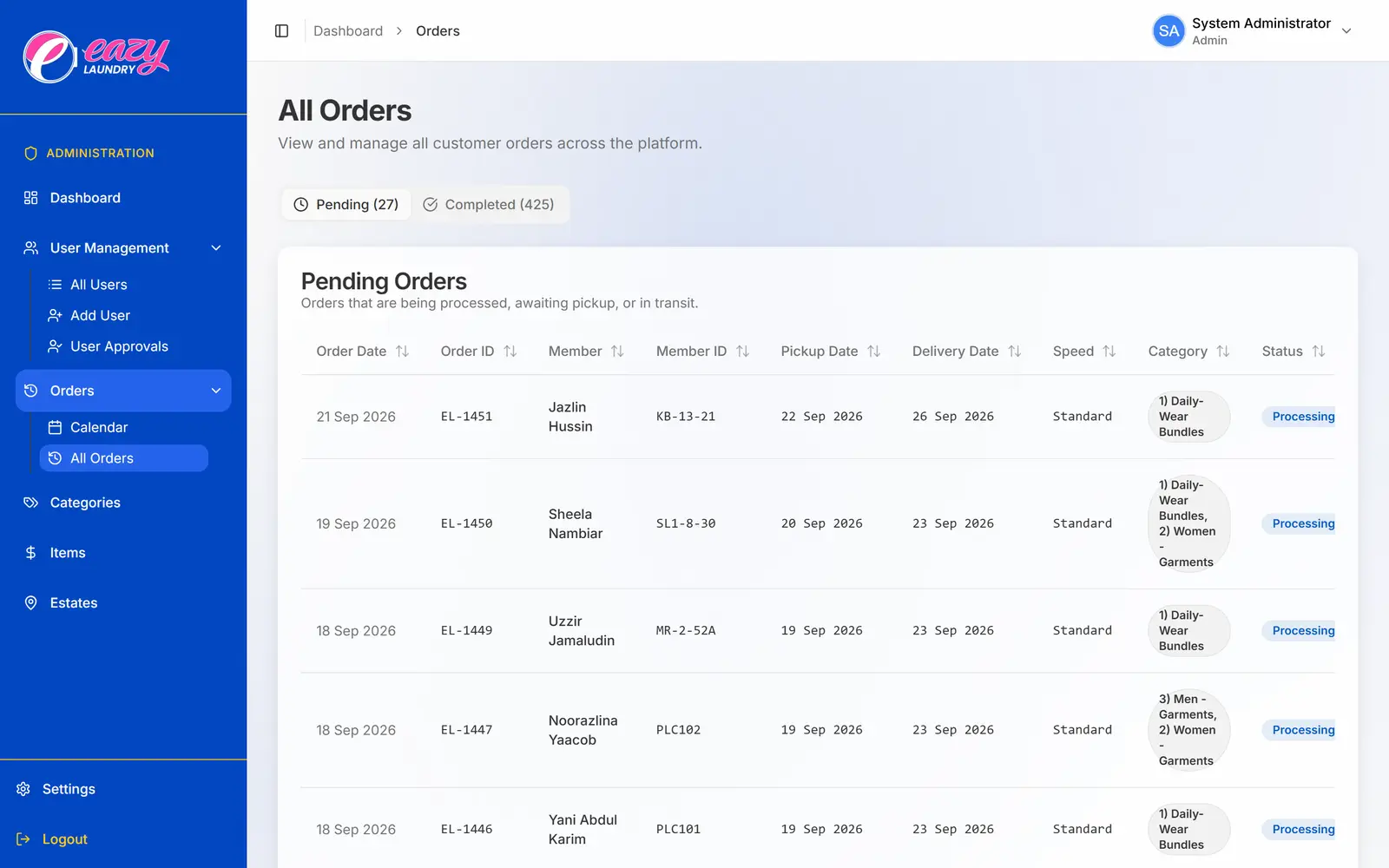
Task: Click the Orders breadcrumb
Action: point(438,31)
